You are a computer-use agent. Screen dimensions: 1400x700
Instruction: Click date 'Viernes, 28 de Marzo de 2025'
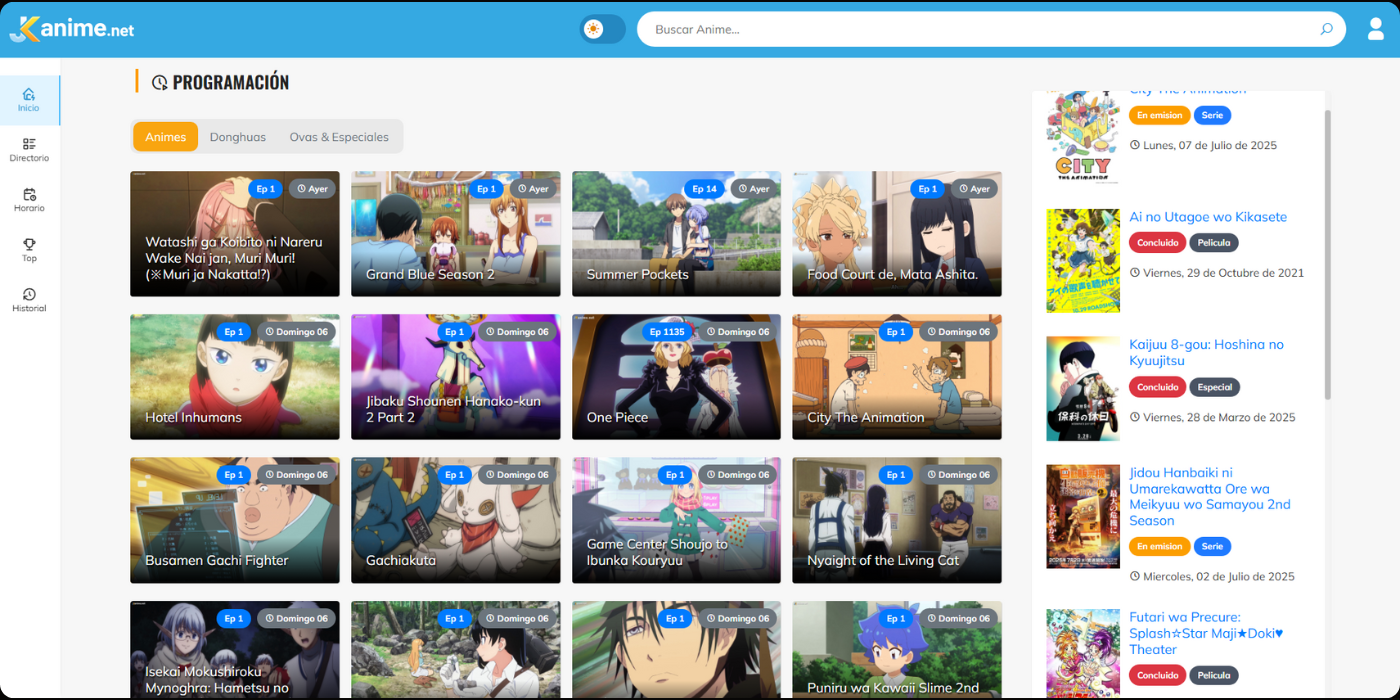[1213, 418]
